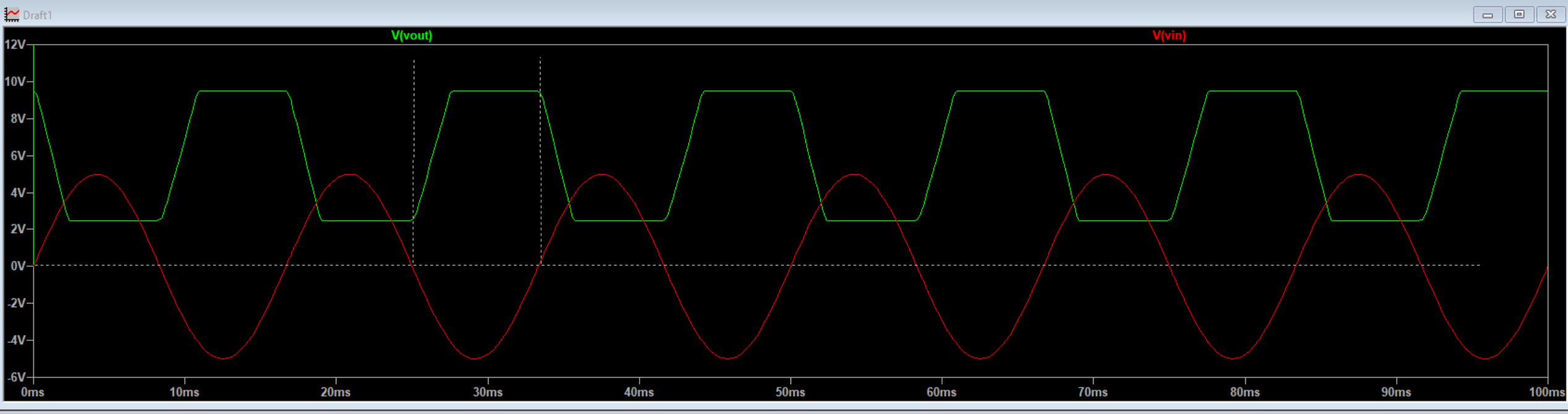1568x414 pixels.
Task: Click the 30ms time axis label
Action: click(x=488, y=392)
